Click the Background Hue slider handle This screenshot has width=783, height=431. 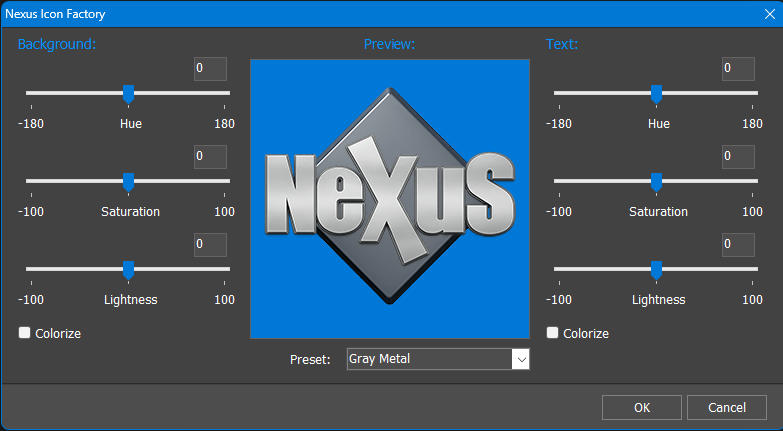point(128,94)
